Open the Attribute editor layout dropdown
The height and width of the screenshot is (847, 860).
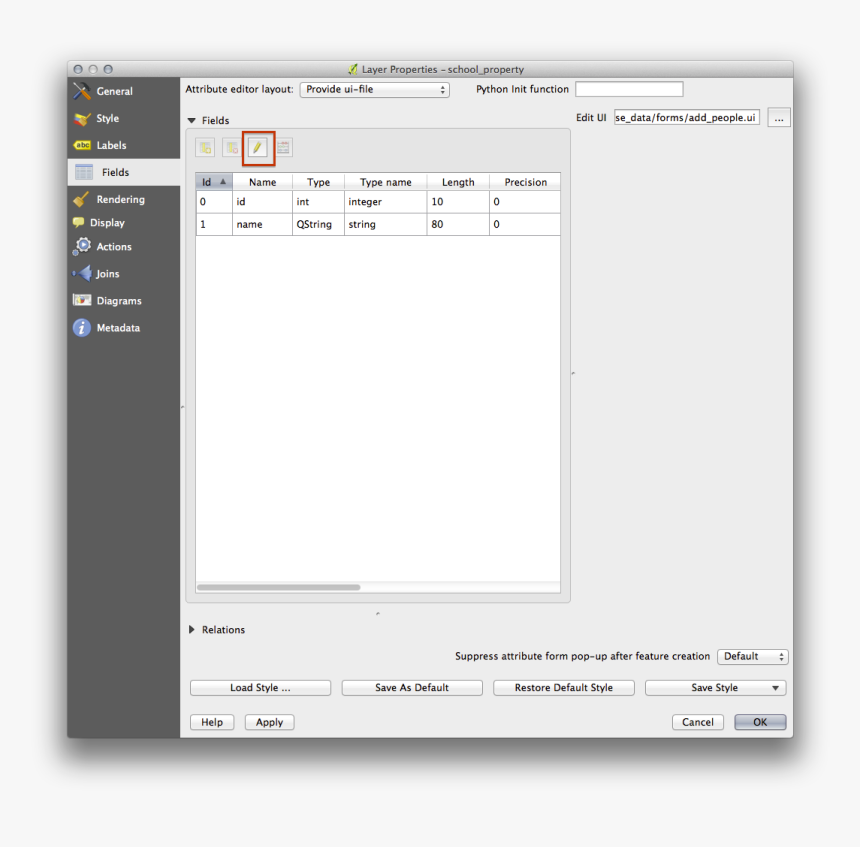click(x=374, y=89)
